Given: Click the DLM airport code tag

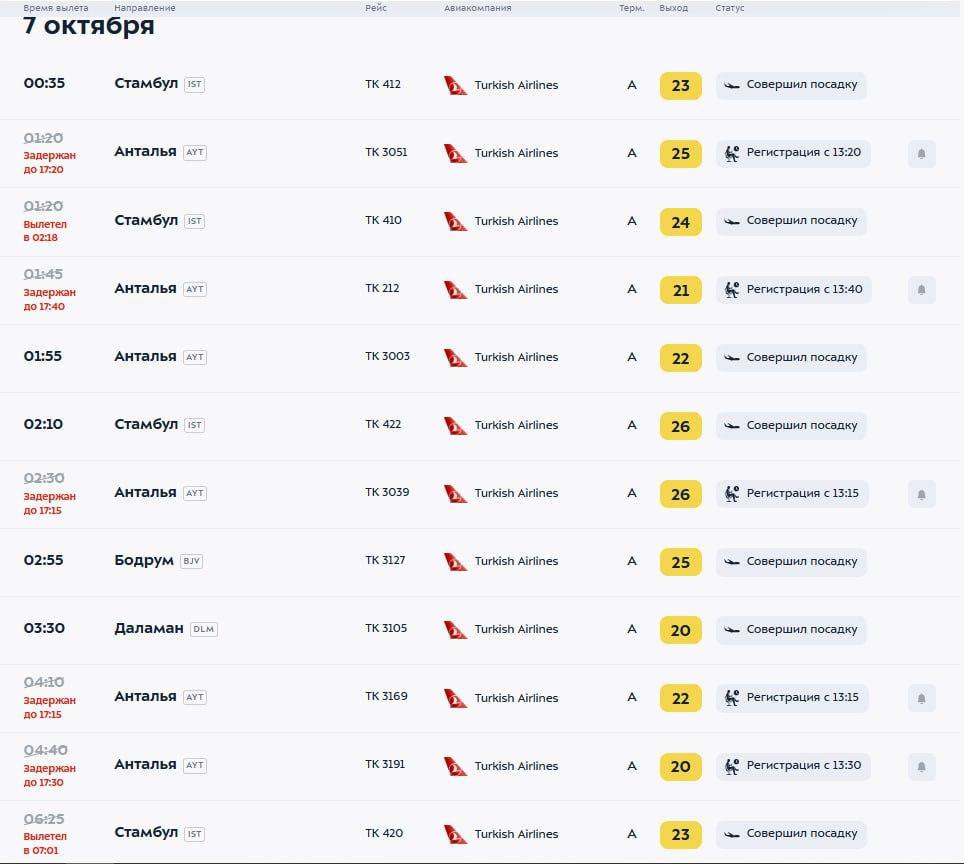Looking at the screenshot, I should point(204,629).
